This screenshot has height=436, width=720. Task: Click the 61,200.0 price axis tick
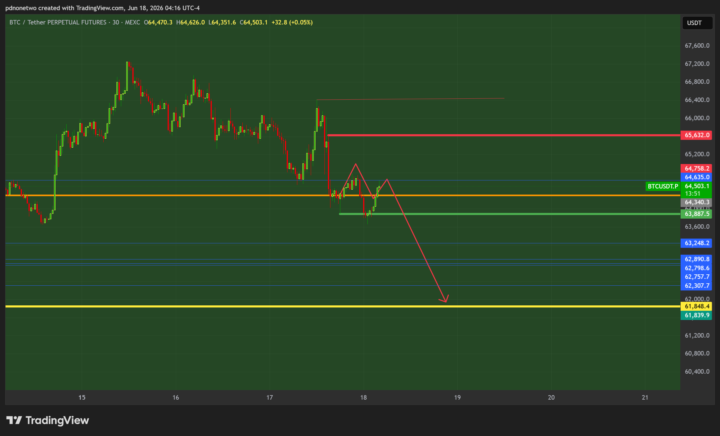point(697,335)
